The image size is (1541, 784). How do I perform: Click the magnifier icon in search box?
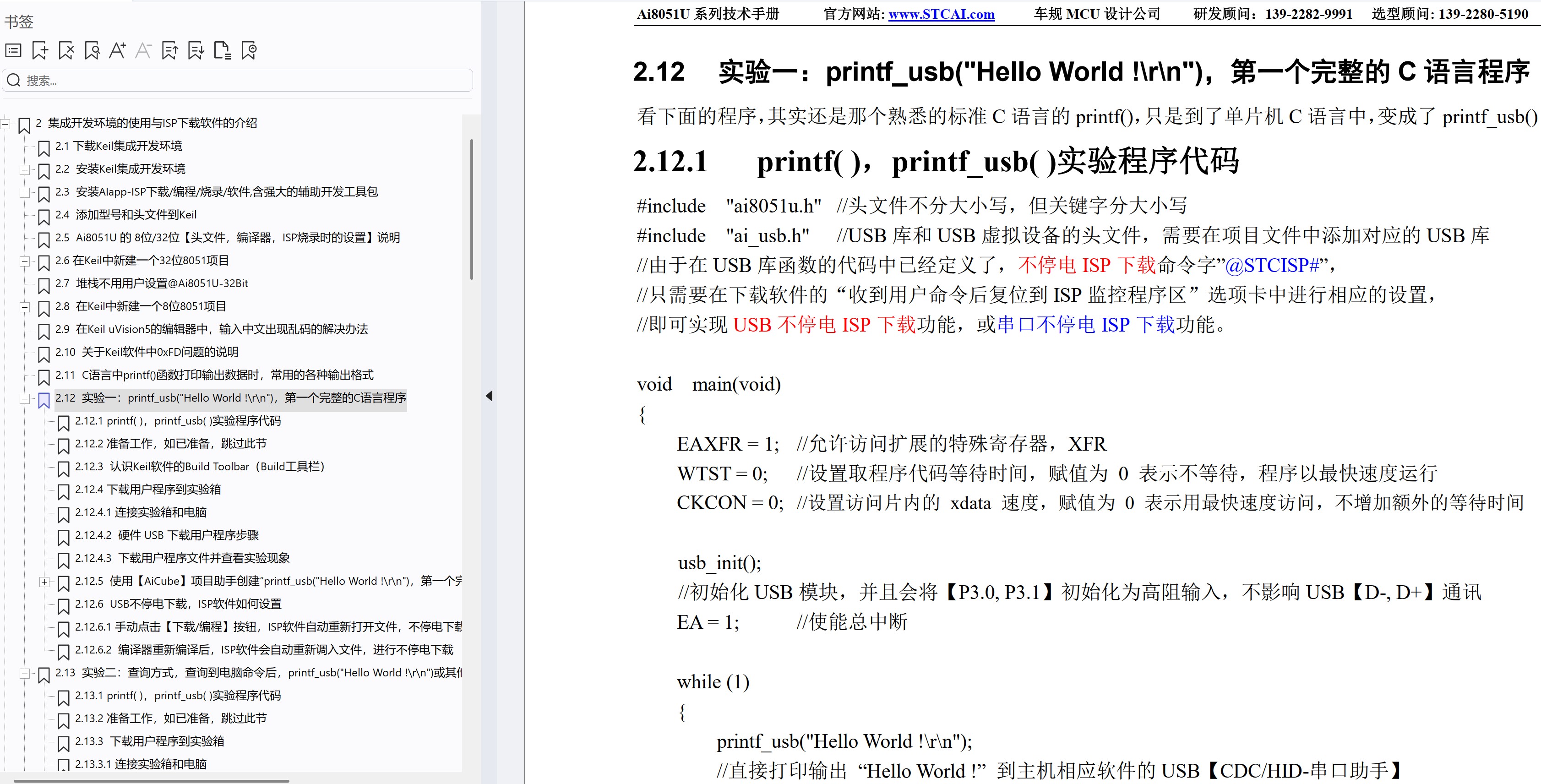(x=14, y=80)
